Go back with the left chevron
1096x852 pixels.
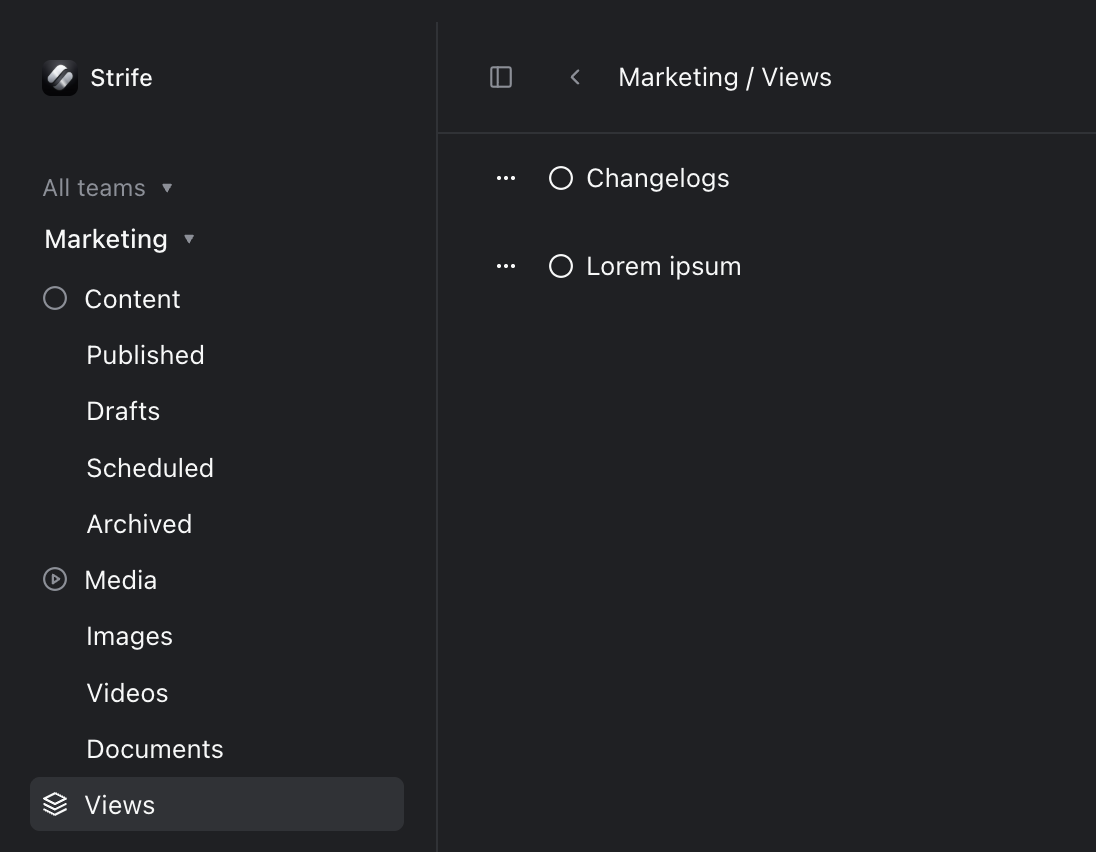575,77
